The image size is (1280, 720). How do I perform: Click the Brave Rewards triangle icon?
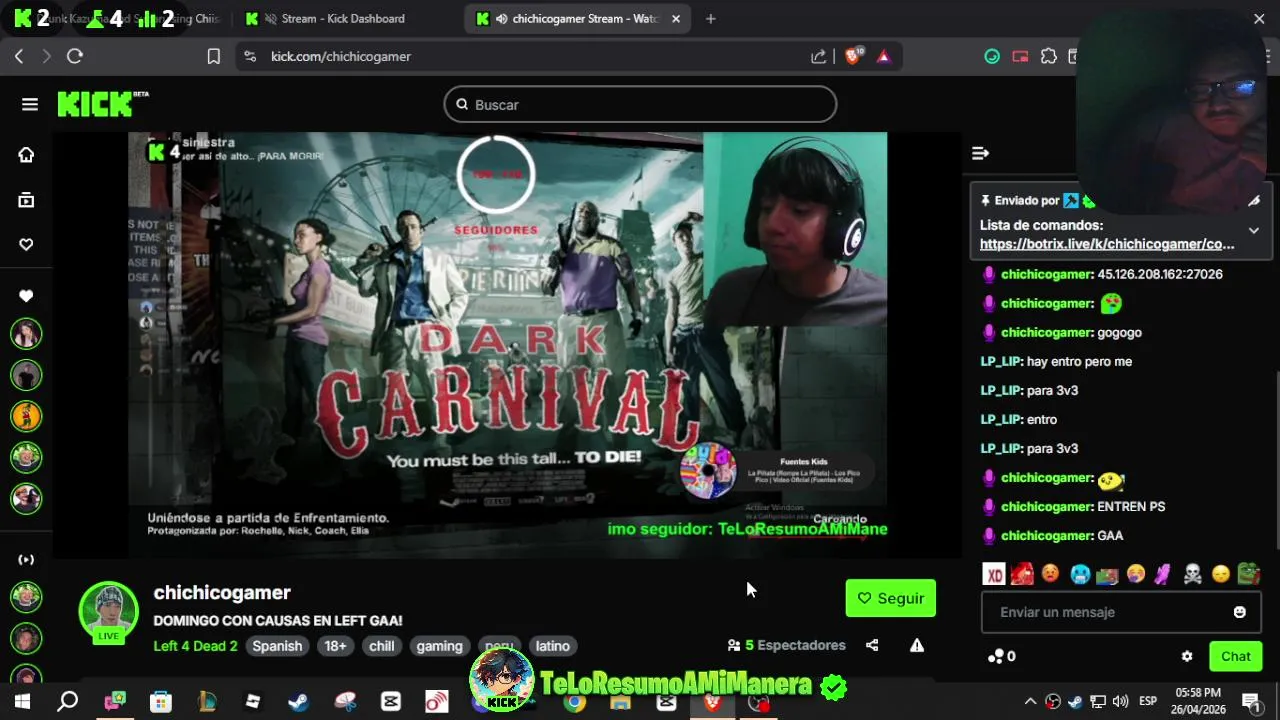pos(884,57)
